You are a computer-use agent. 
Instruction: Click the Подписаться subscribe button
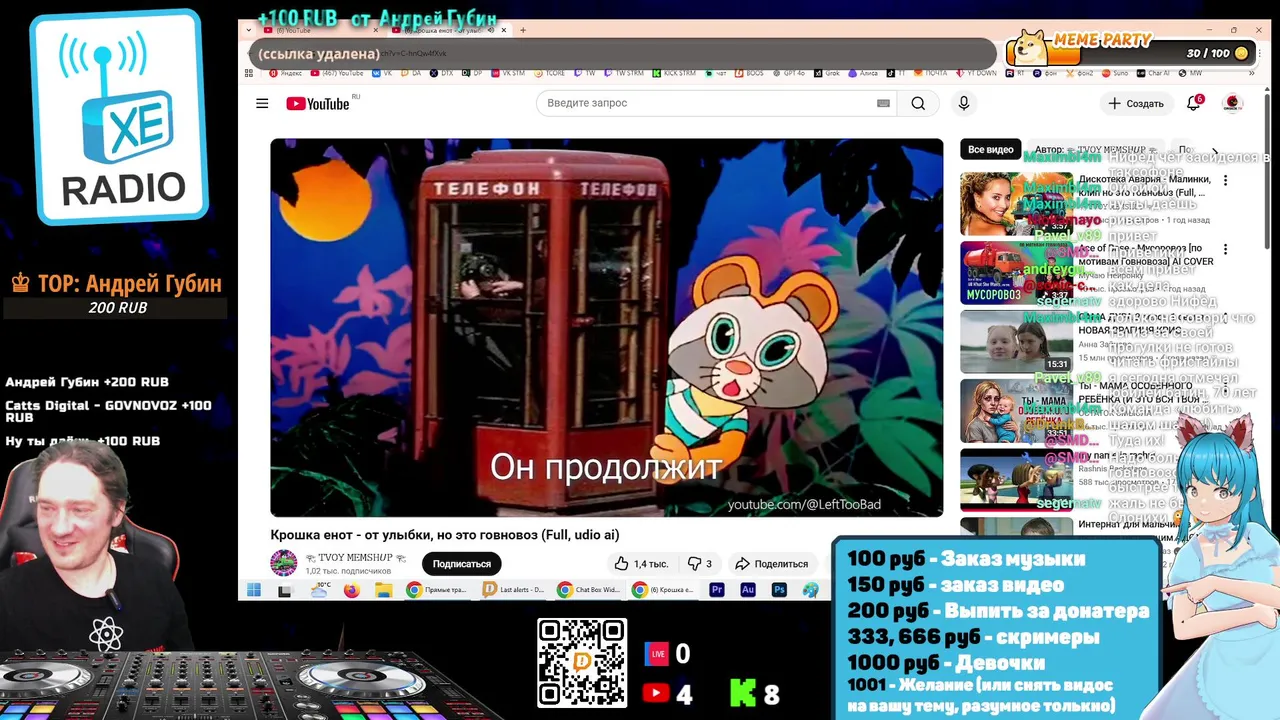pyautogui.click(x=462, y=564)
